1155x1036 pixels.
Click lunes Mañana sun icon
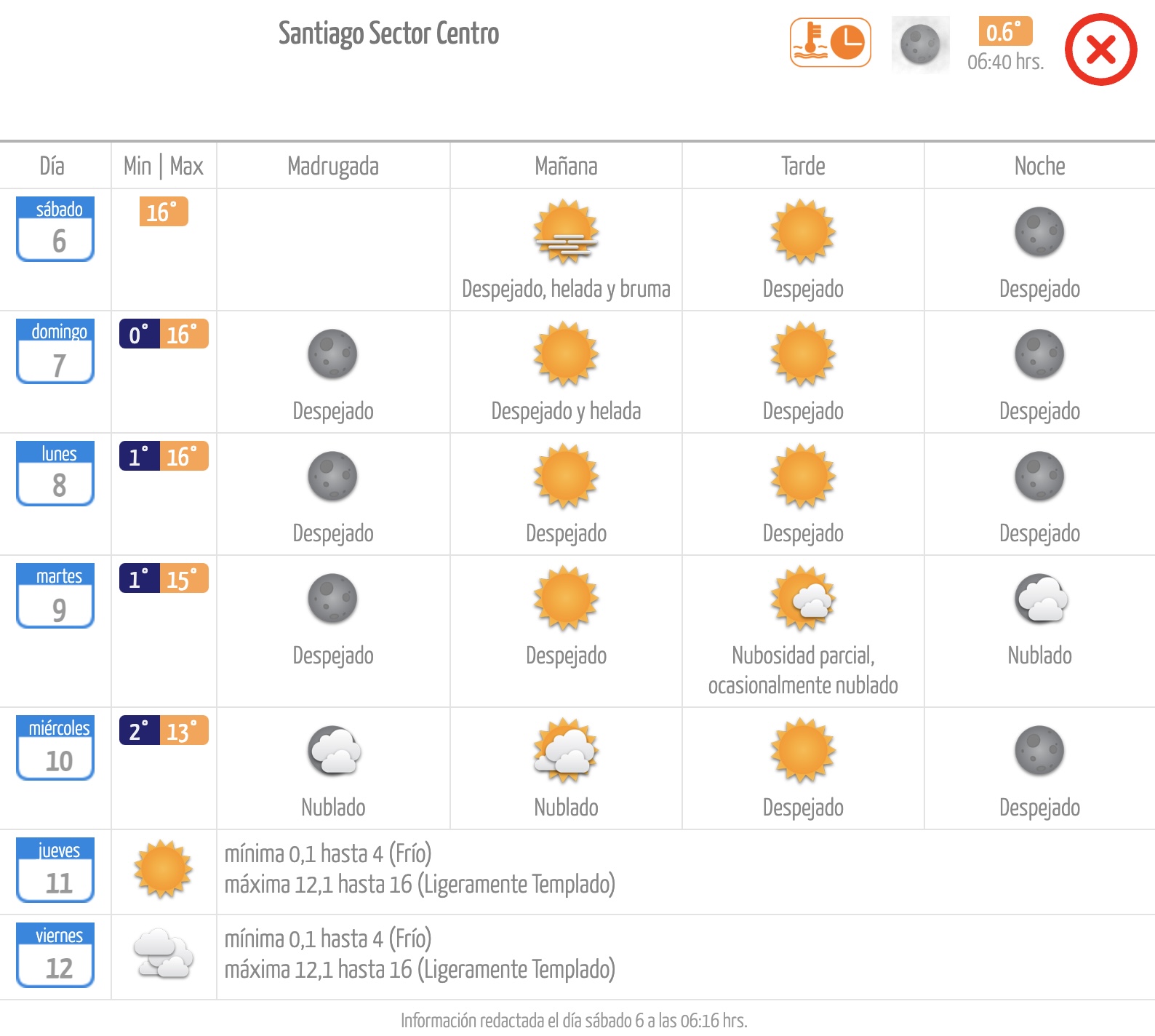coord(566,477)
